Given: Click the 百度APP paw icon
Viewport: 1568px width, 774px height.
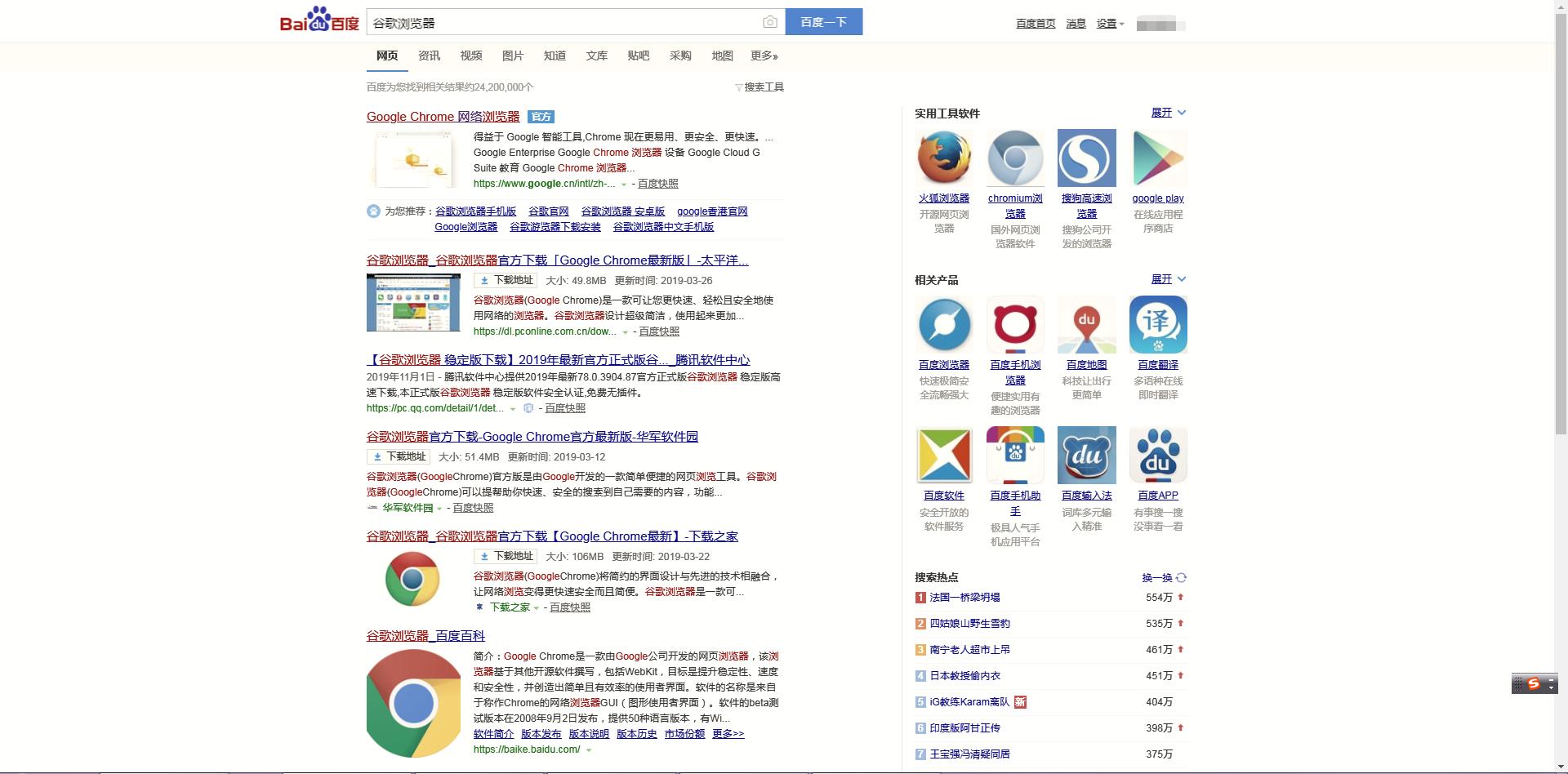Looking at the screenshot, I should [x=1158, y=455].
